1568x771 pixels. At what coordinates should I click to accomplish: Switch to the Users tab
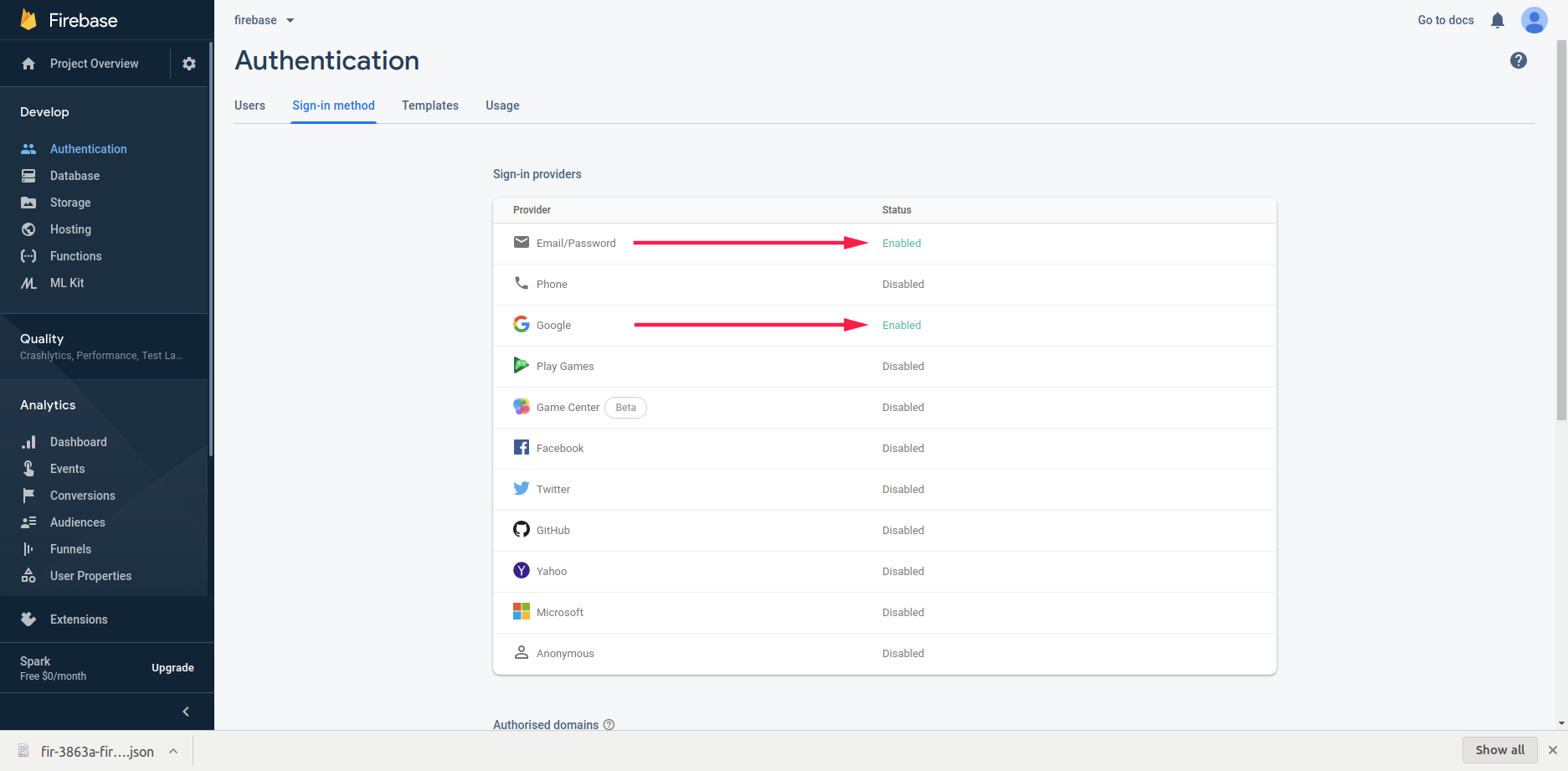click(x=249, y=105)
